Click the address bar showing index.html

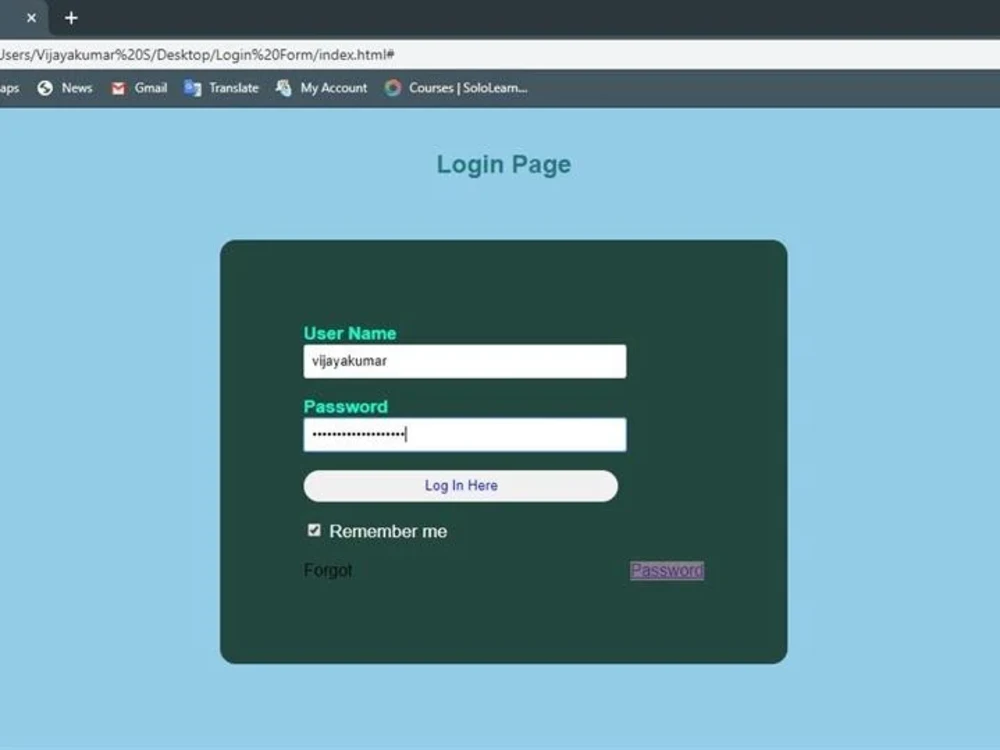pos(200,55)
